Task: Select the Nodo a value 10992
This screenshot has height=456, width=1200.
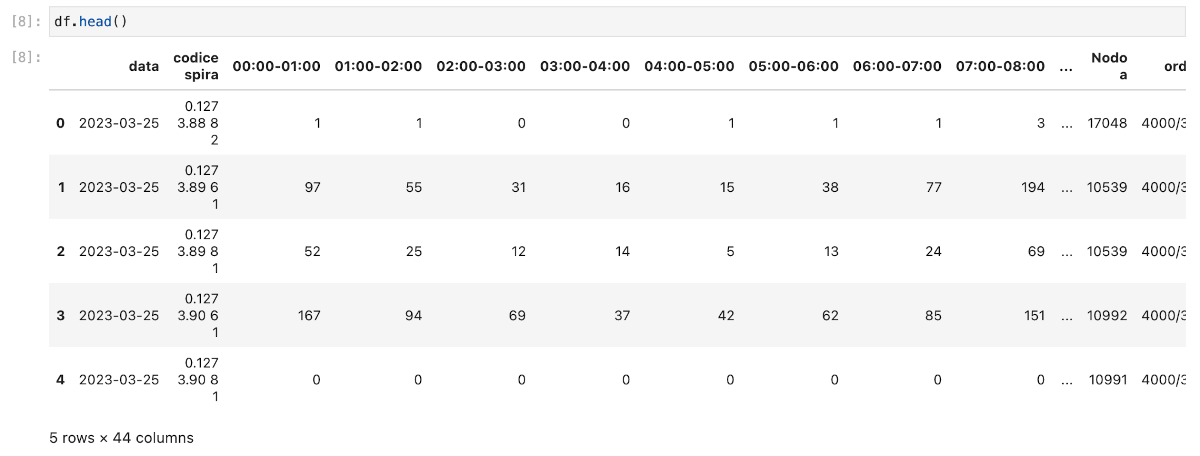Action: click(1108, 315)
